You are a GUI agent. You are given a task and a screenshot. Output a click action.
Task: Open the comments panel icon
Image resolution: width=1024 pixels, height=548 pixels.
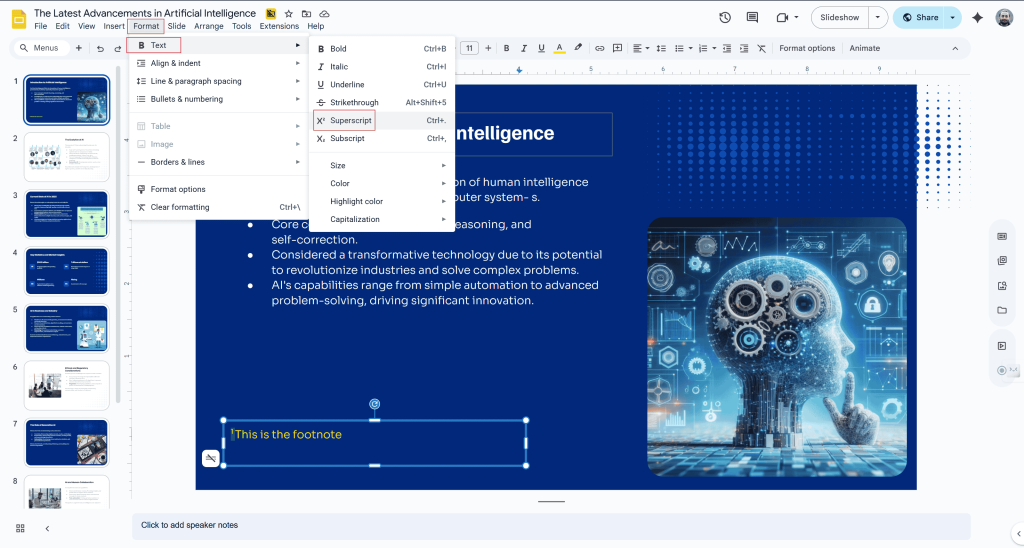(x=753, y=17)
